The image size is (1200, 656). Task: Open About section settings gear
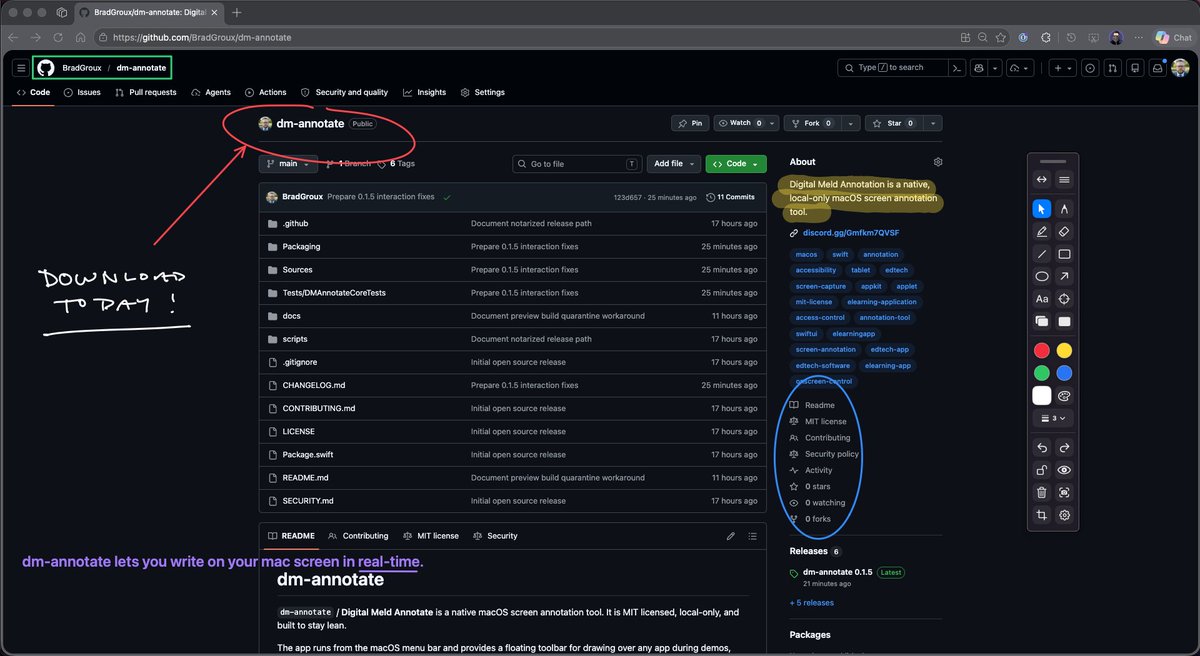tap(938, 162)
